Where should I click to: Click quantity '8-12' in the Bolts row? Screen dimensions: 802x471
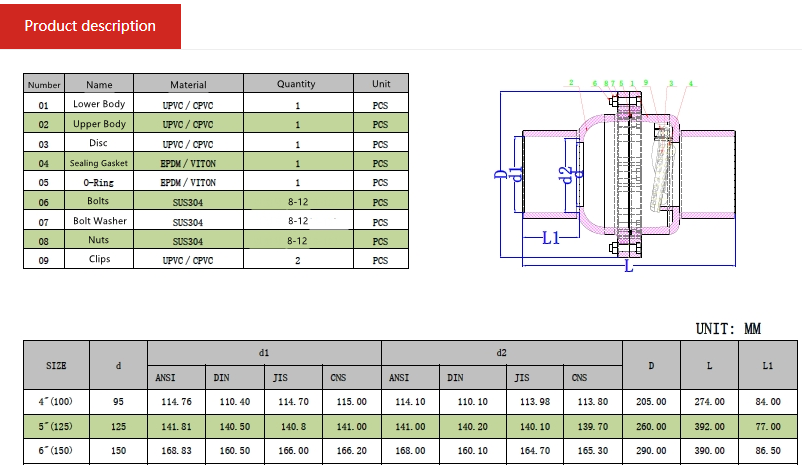point(298,201)
